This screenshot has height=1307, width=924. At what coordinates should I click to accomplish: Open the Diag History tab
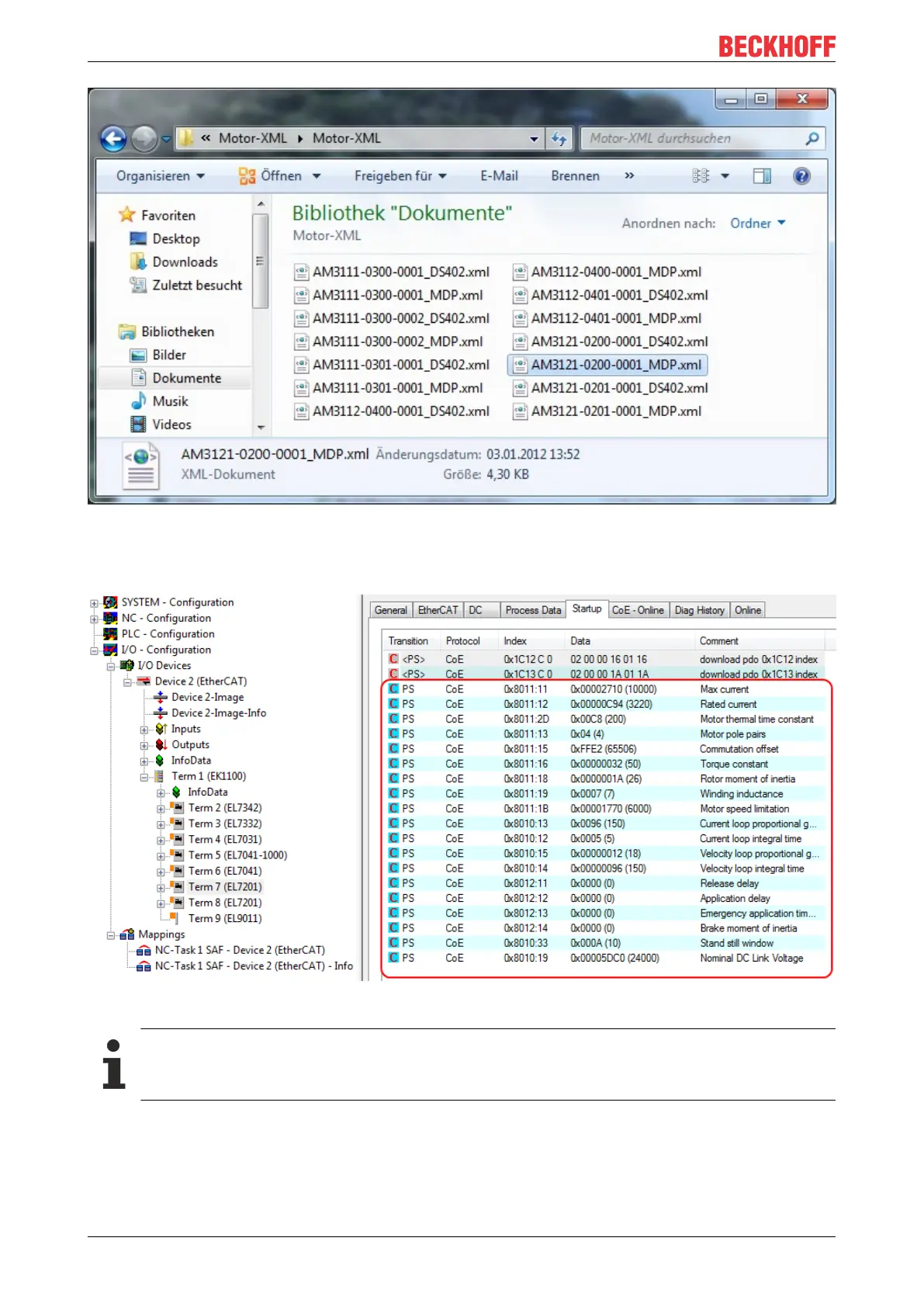[700, 610]
